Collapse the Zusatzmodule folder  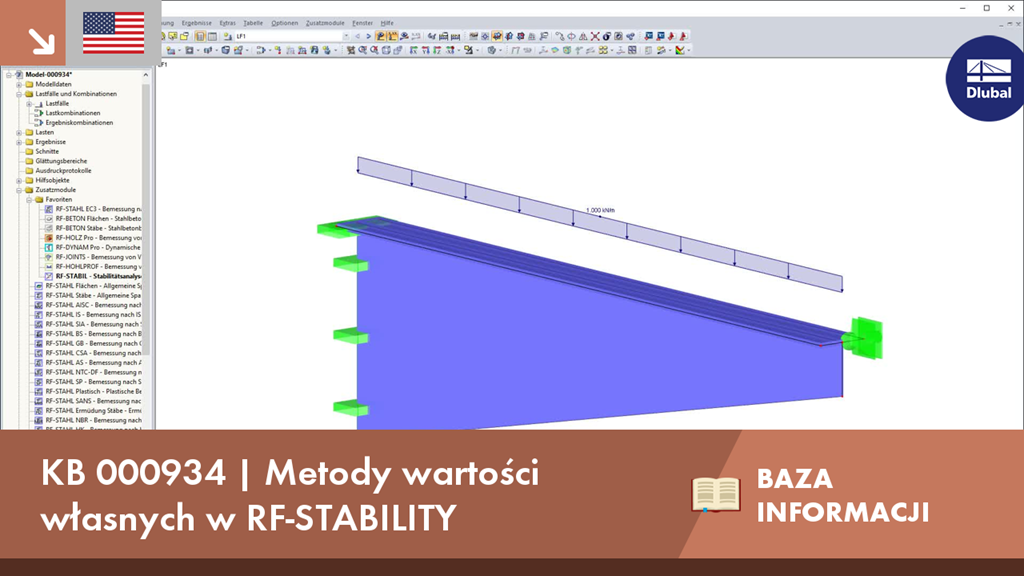[x=19, y=190]
